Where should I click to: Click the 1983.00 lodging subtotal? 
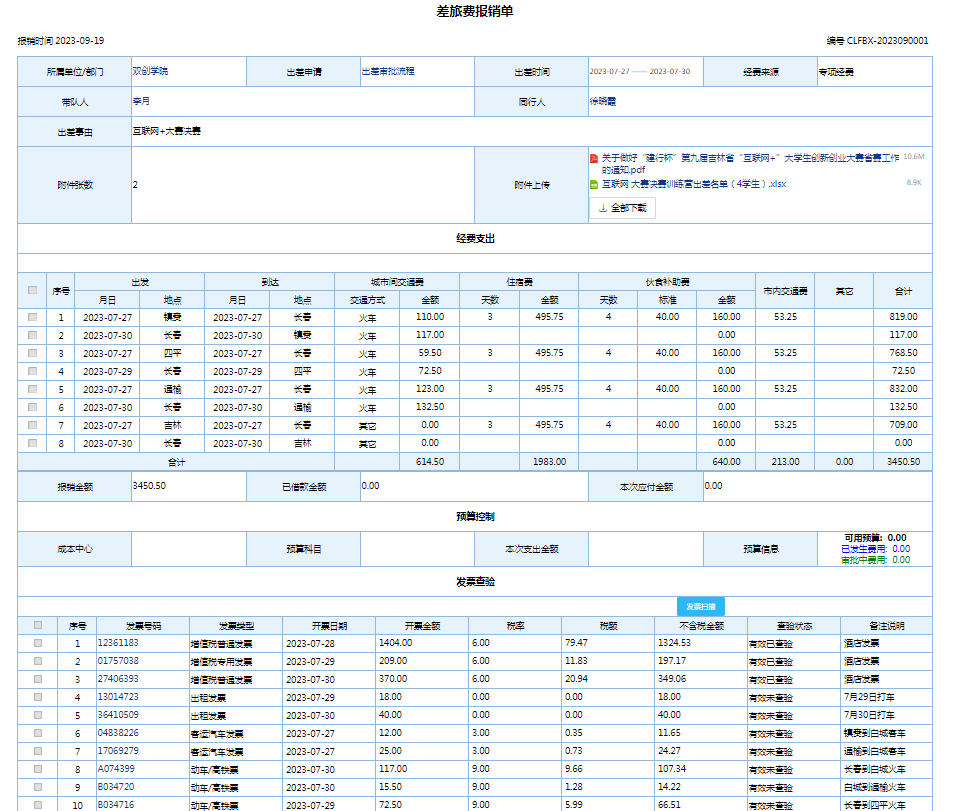point(549,462)
